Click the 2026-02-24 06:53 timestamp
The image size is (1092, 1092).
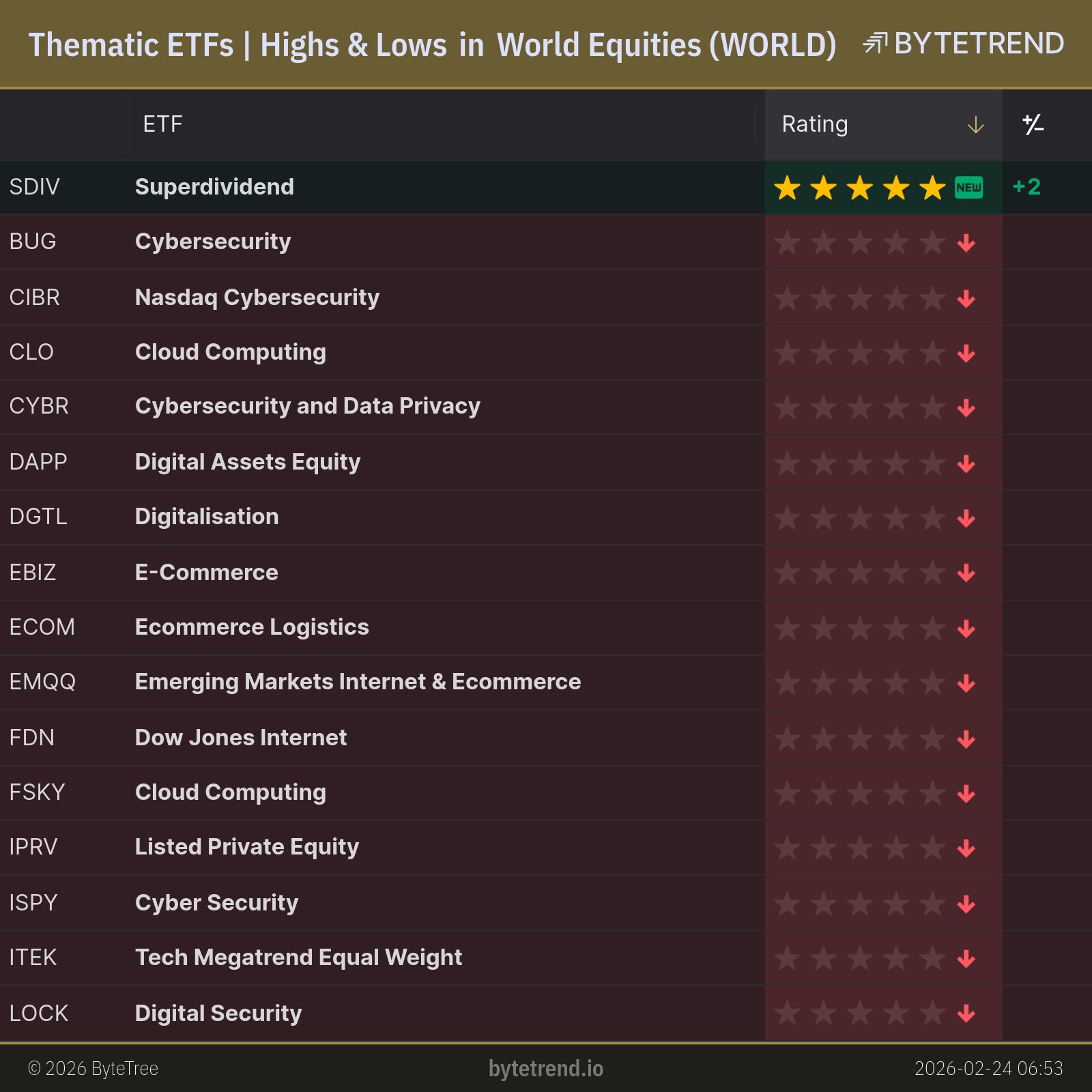[x=989, y=1068]
